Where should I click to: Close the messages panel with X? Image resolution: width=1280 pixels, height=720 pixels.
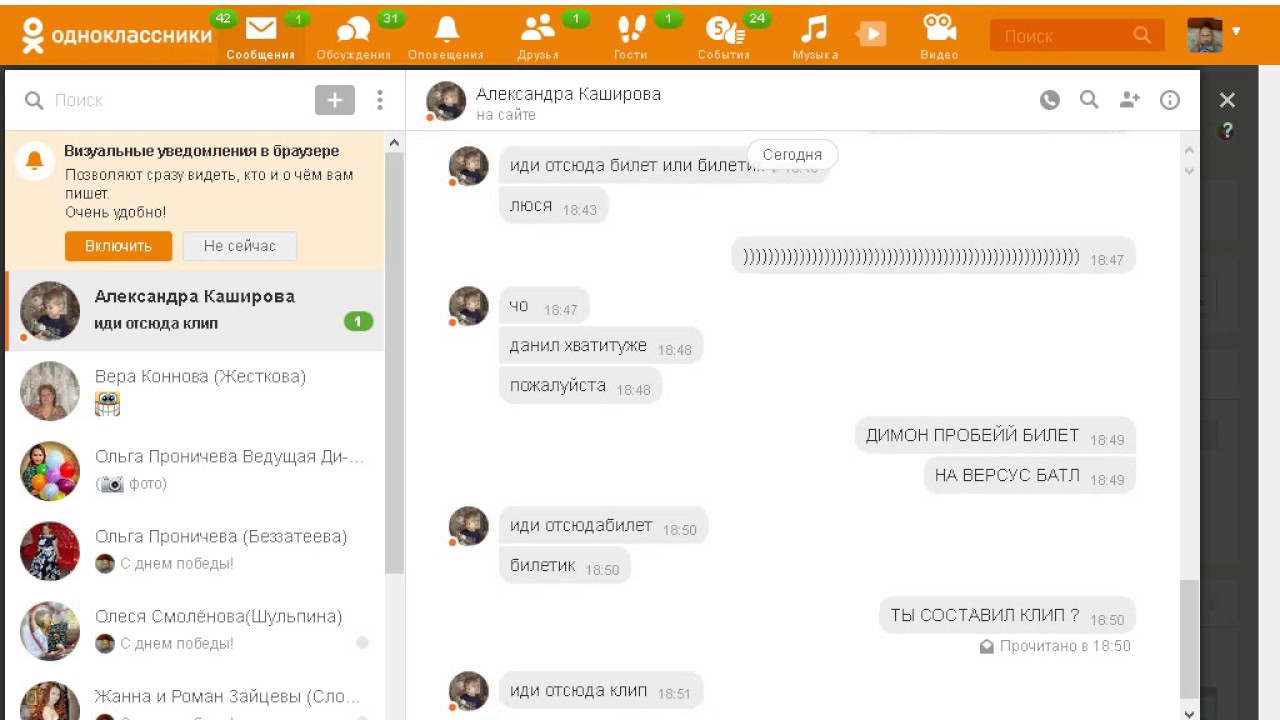pyautogui.click(x=1227, y=100)
